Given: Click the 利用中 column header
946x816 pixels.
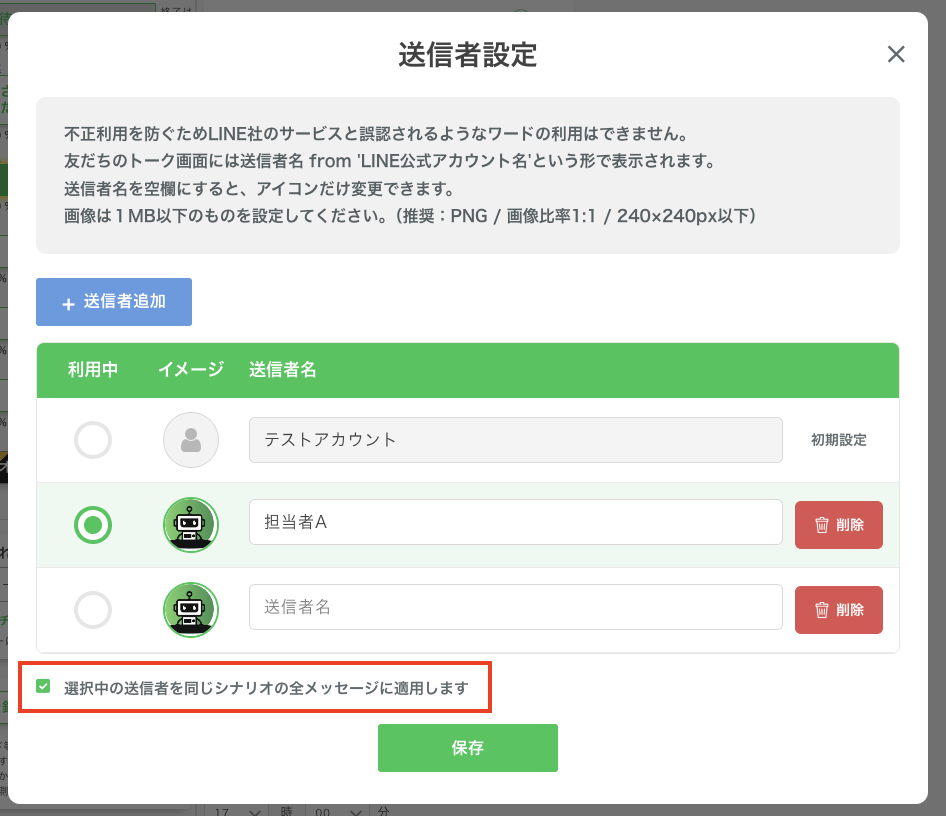Looking at the screenshot, I should coord(93,370).
